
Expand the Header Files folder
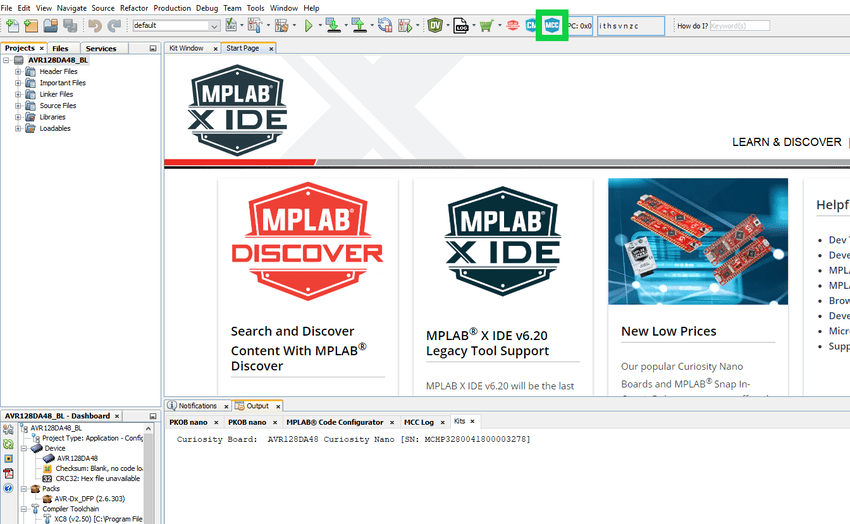tap(18, 72)
